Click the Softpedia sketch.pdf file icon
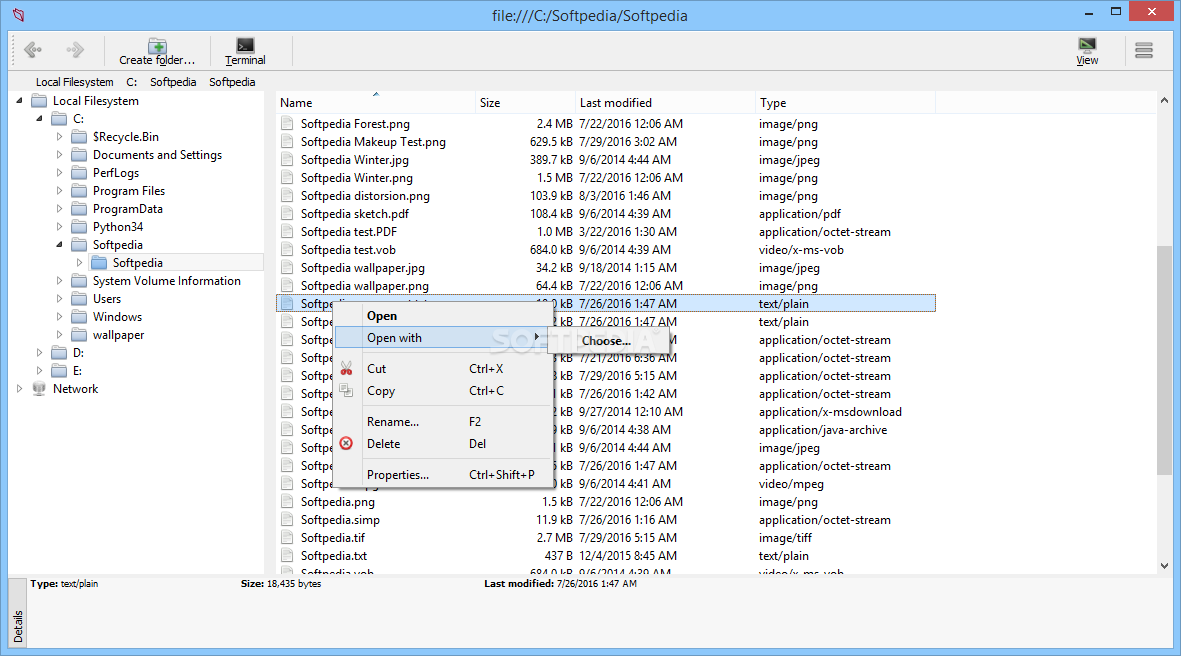1181x656 pixels. [x=287, y=214]
